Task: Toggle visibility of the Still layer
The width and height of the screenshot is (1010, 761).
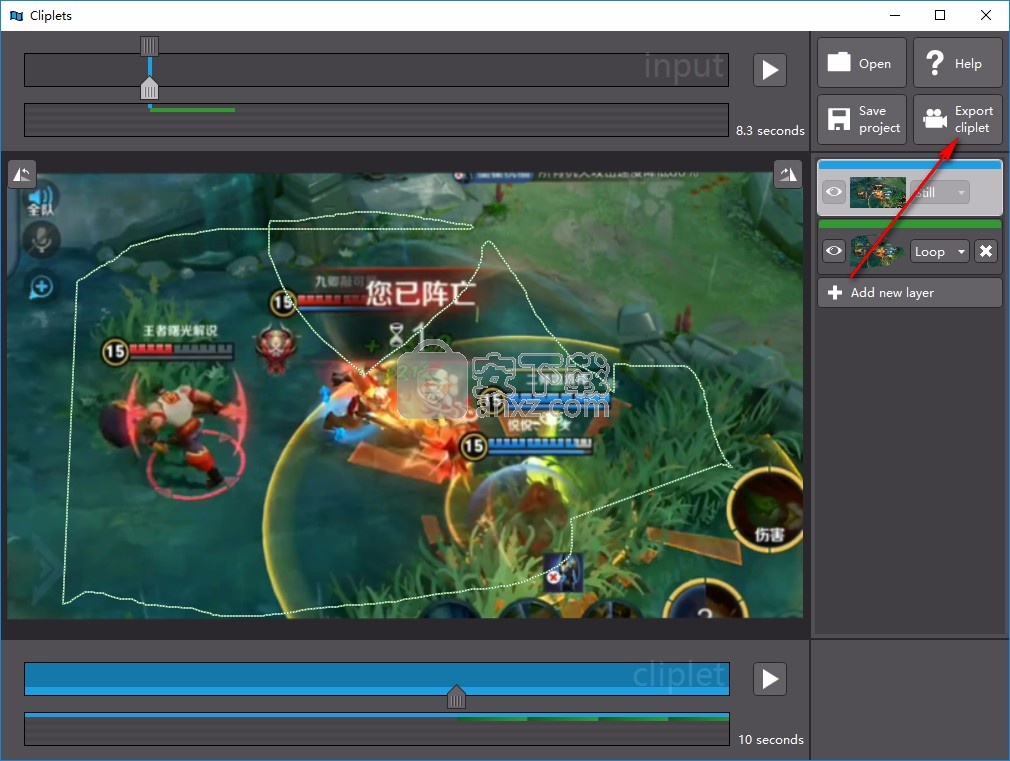Action: 834,192
